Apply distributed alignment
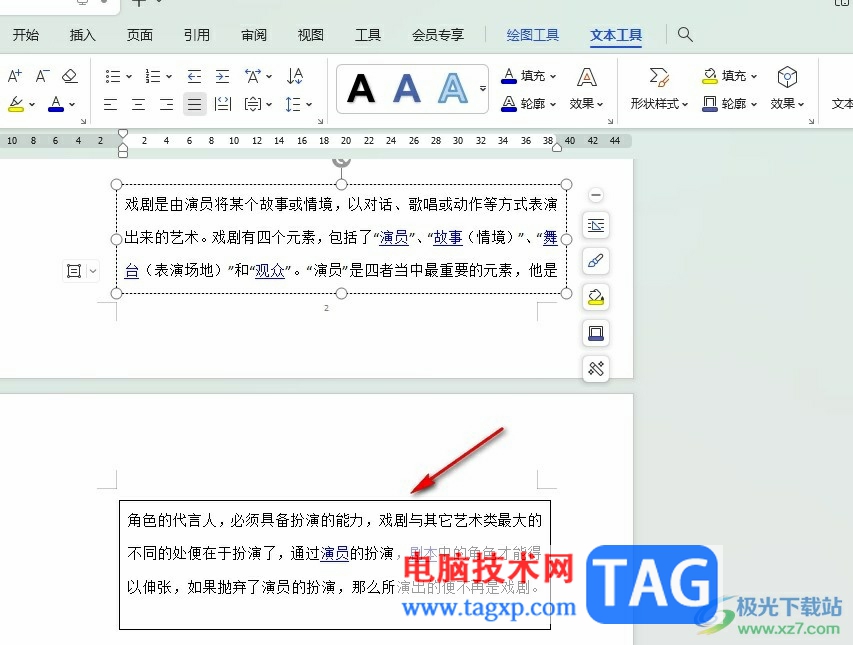Image resolution: width=853 pixels, height=645 pixels. (x=223, y=104)
